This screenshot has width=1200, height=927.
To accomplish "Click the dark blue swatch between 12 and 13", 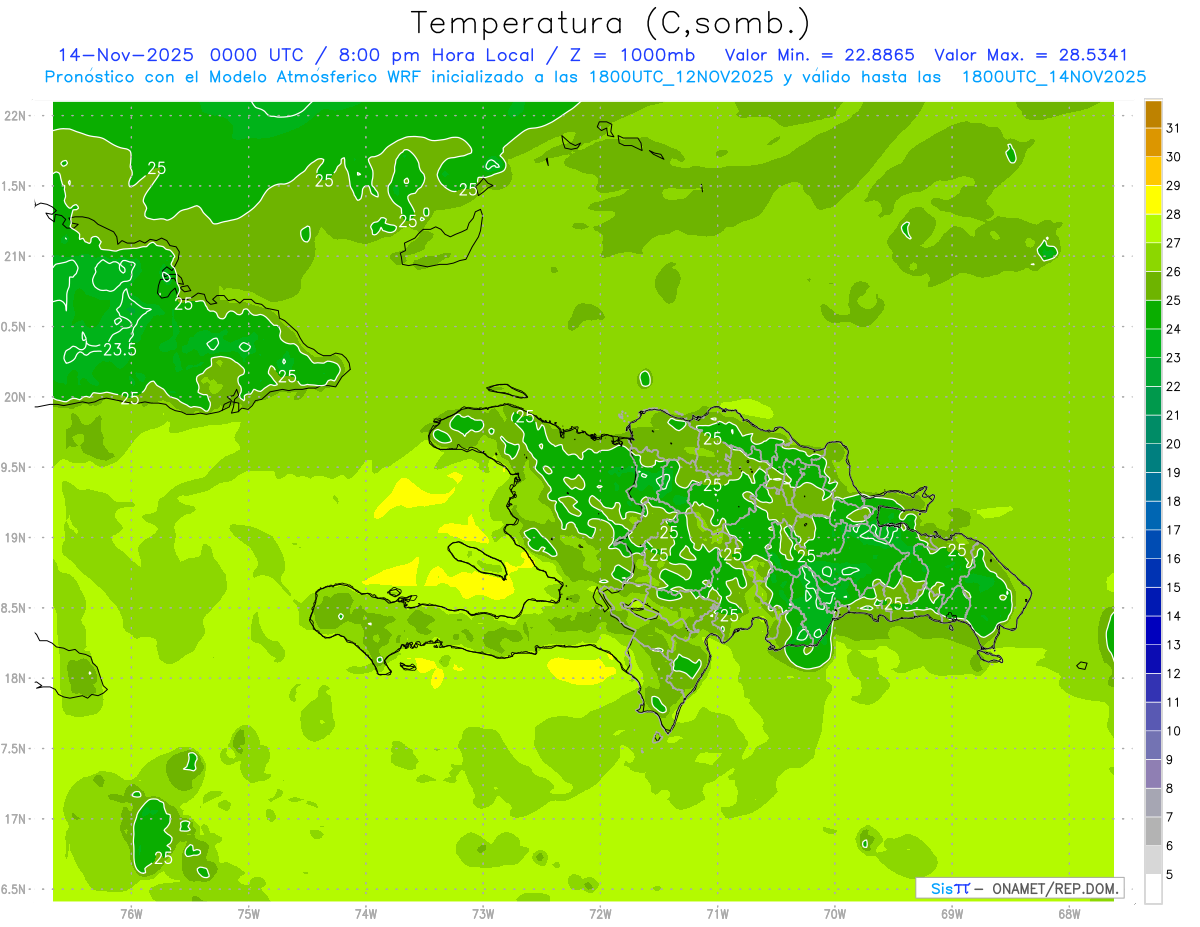I will [x=1153, y=660].
